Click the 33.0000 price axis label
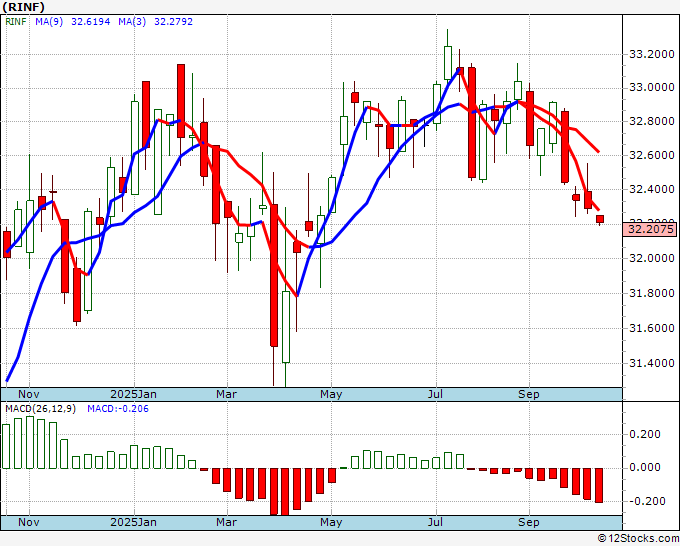The image size is (680, 546). click(652, 88)
